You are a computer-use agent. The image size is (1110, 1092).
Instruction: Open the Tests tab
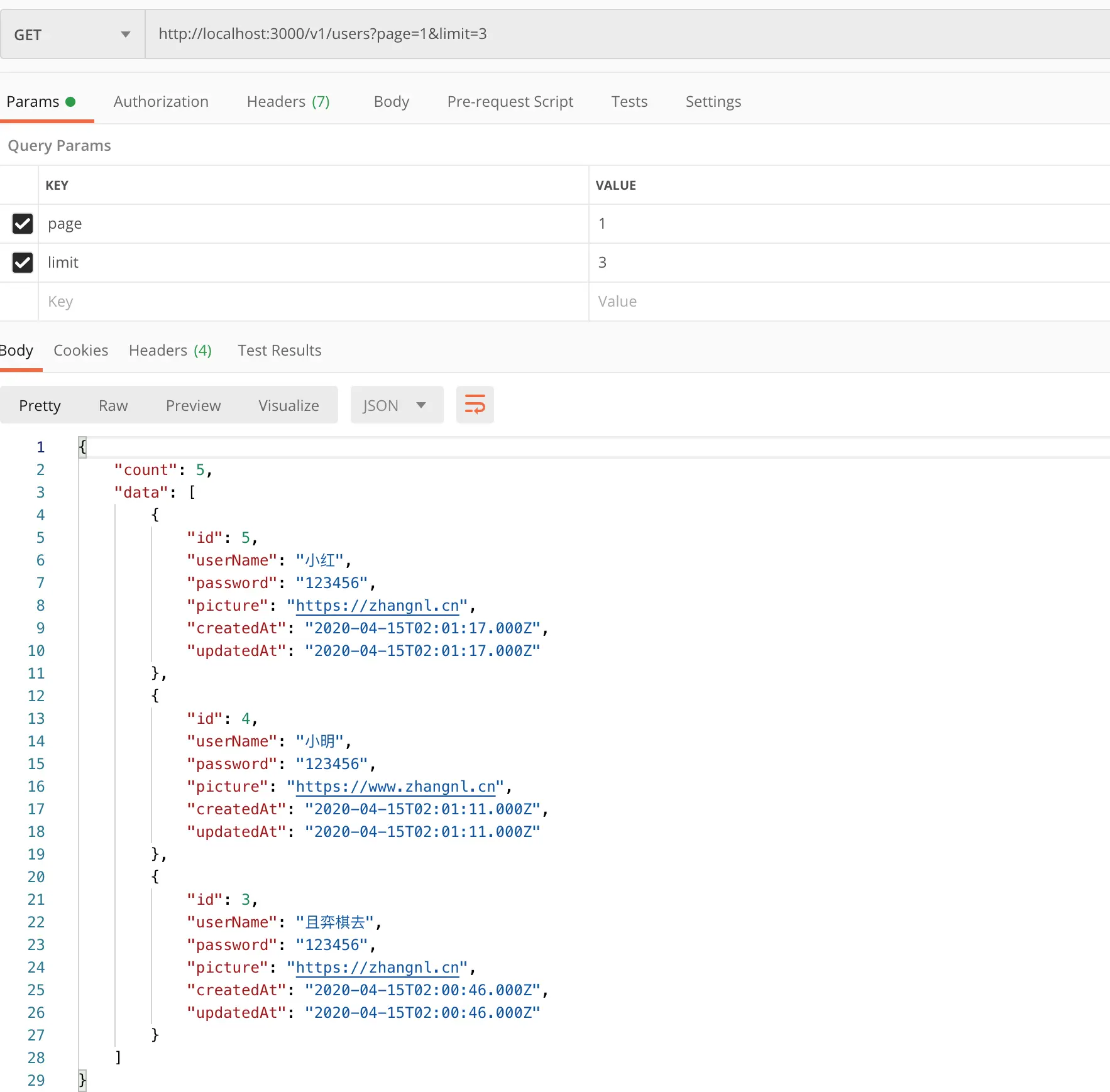coord(629,102)
